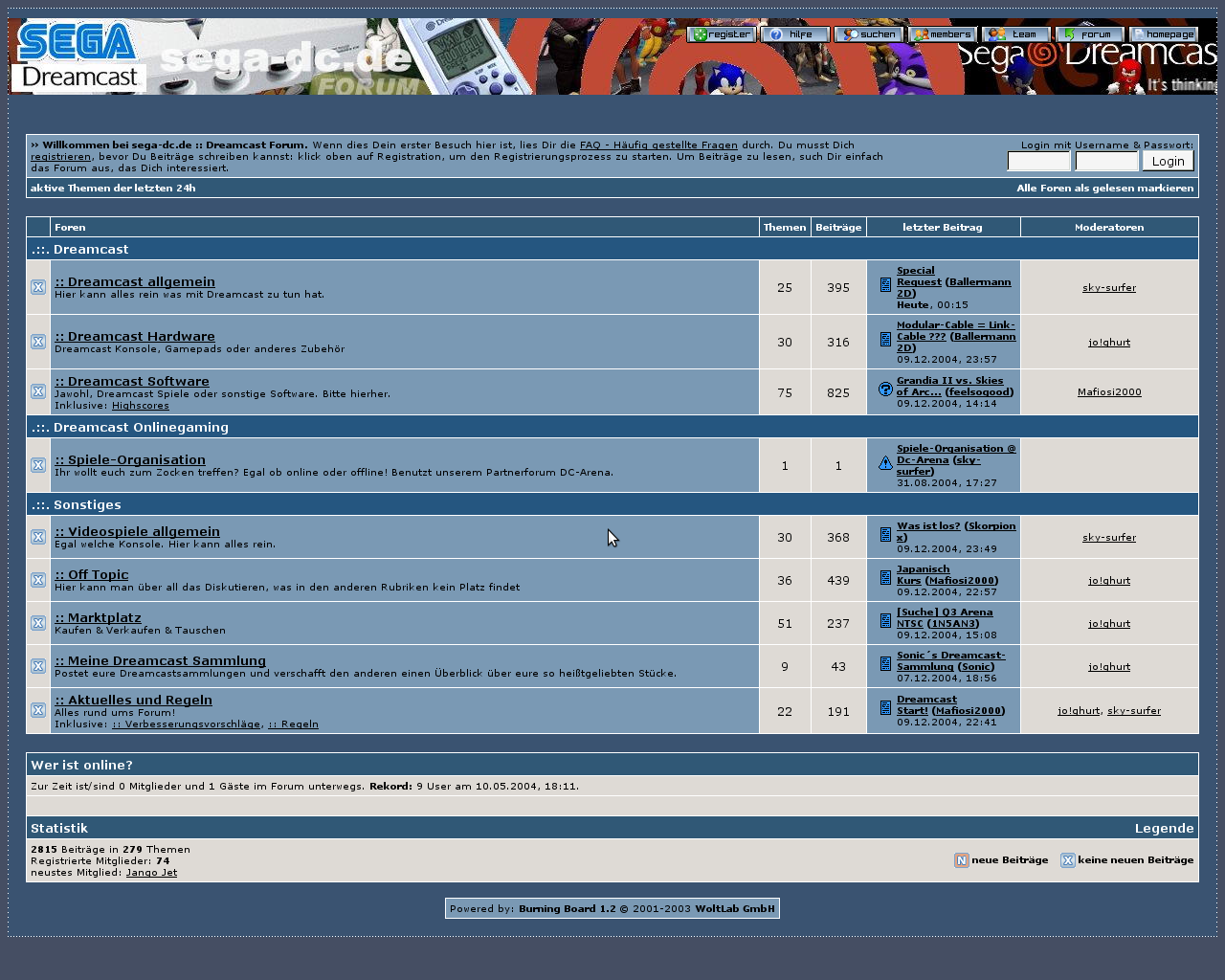1225x980 pixels.
Task: Open the Aktuelles und Regeln forum
Action: 134,700
